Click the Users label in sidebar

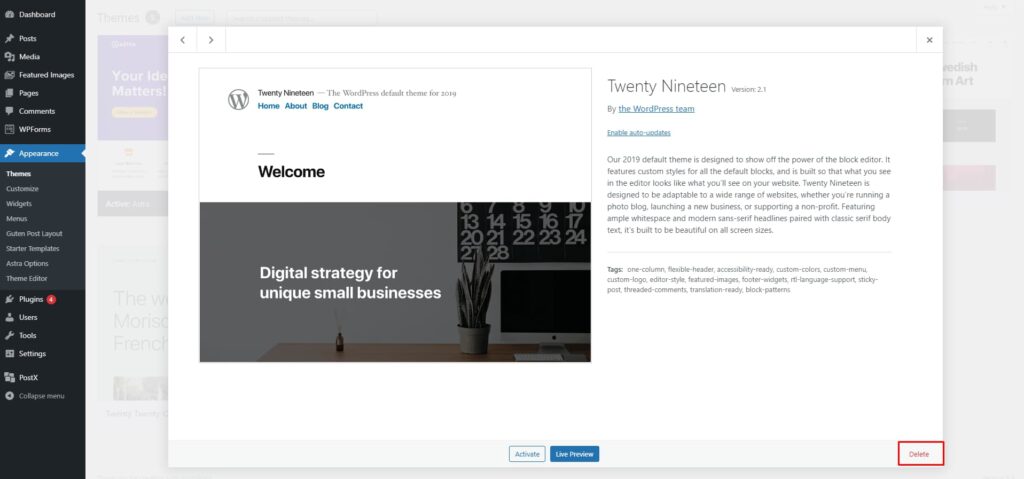[x=28, y=317]
